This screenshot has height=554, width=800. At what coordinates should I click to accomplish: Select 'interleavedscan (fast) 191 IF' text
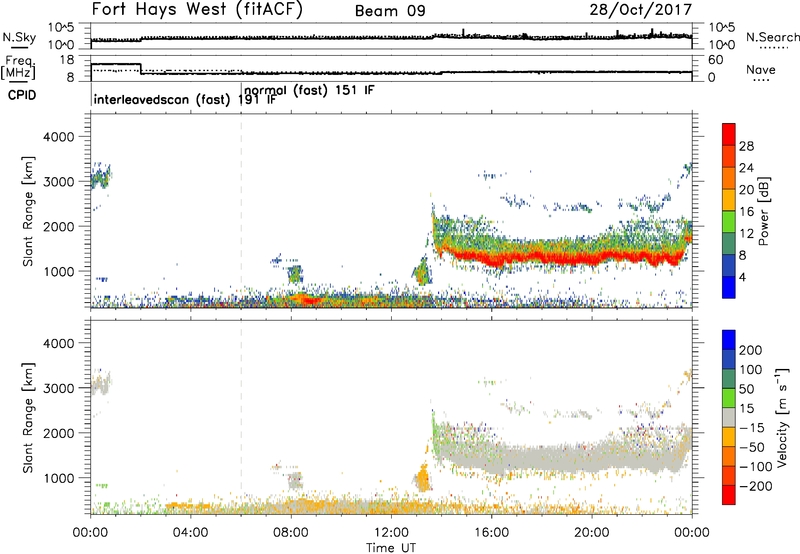(x=185, y=99)
